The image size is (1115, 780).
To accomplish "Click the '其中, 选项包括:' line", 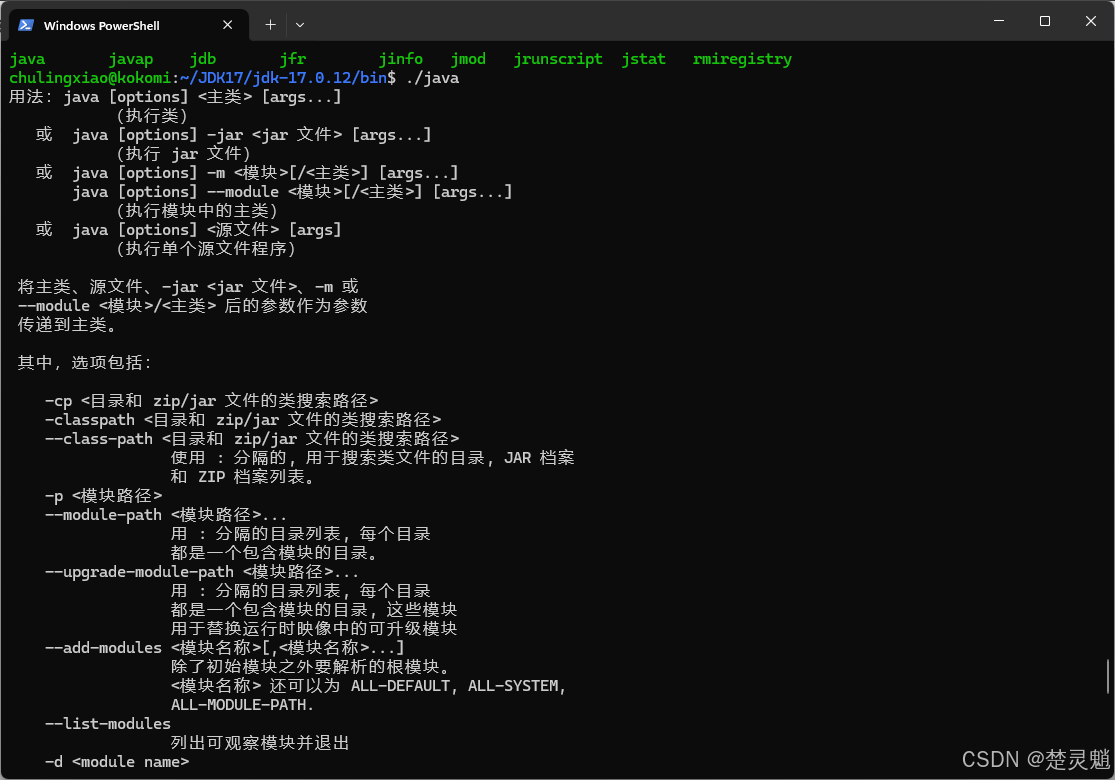I will [85, 363].
